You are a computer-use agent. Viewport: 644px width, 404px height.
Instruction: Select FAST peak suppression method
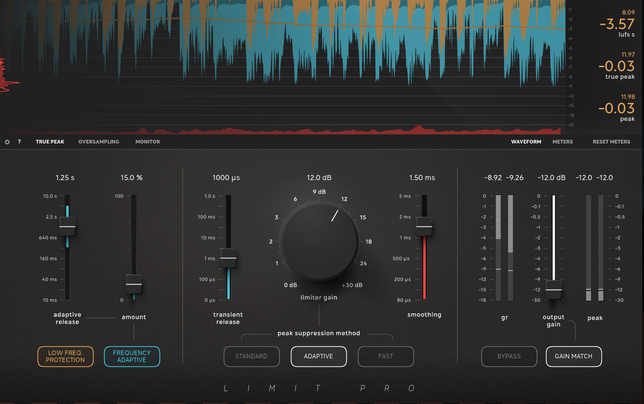pyautogui.click(x=386, y=356)
